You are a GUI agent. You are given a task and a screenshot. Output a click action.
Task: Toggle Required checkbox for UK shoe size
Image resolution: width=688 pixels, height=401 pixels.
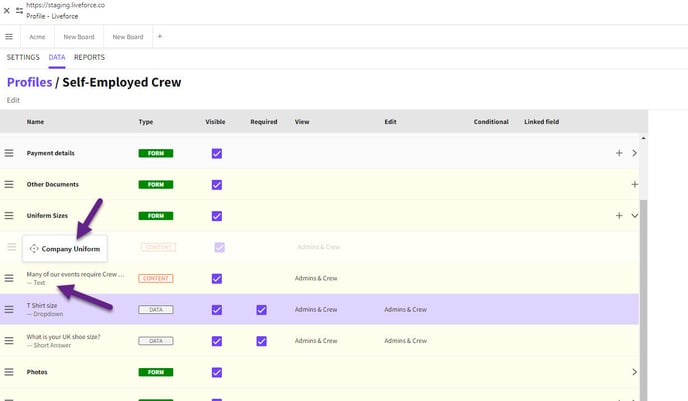[262, 341]
